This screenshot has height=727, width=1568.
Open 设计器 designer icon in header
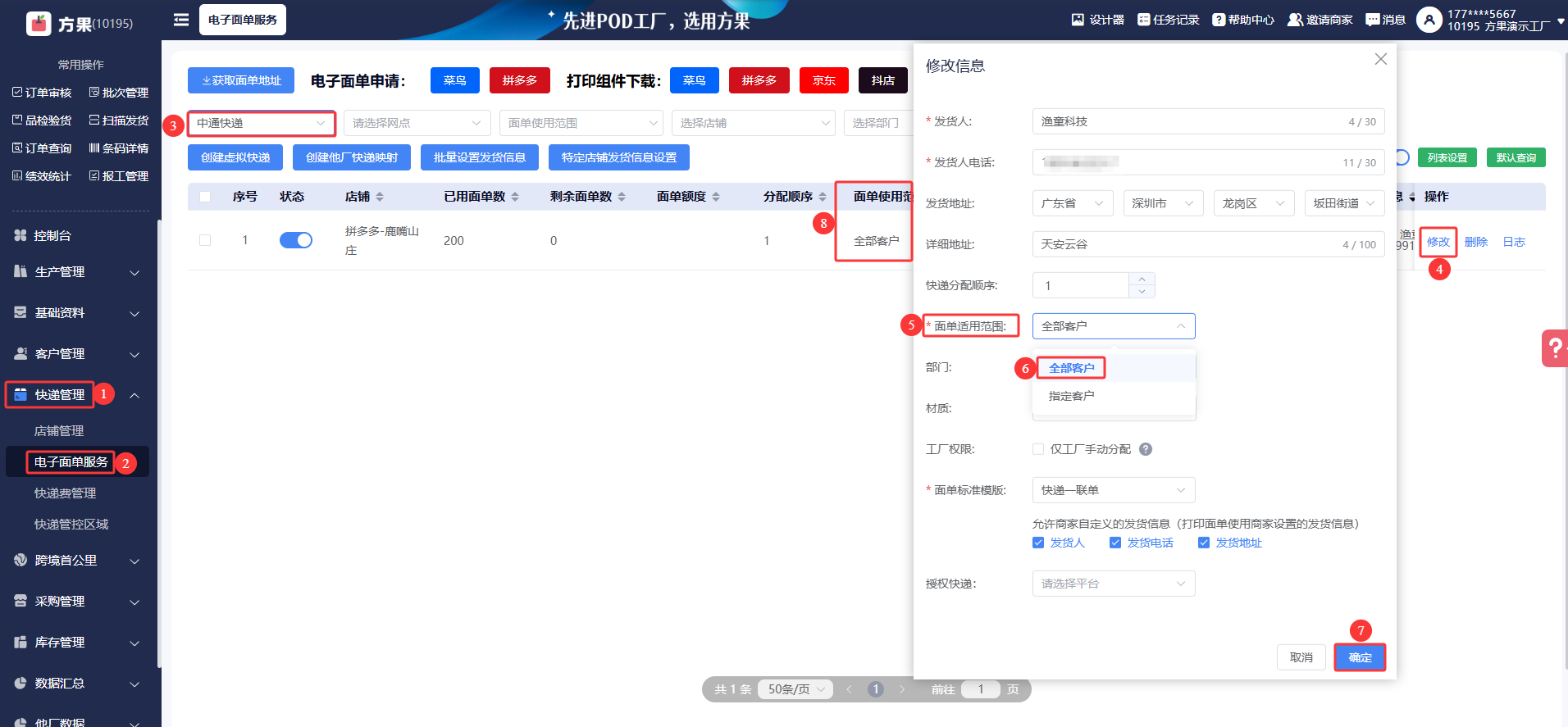pos(1078,20)
